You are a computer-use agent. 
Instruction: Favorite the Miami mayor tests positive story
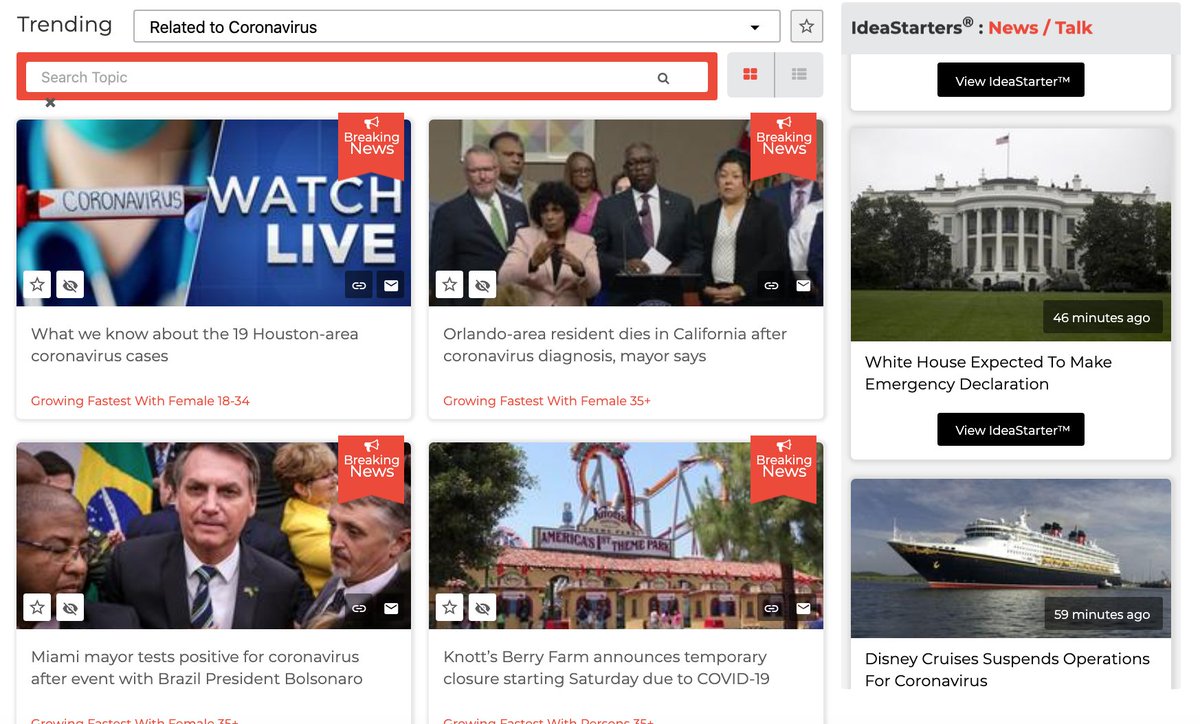click(37, 607)
